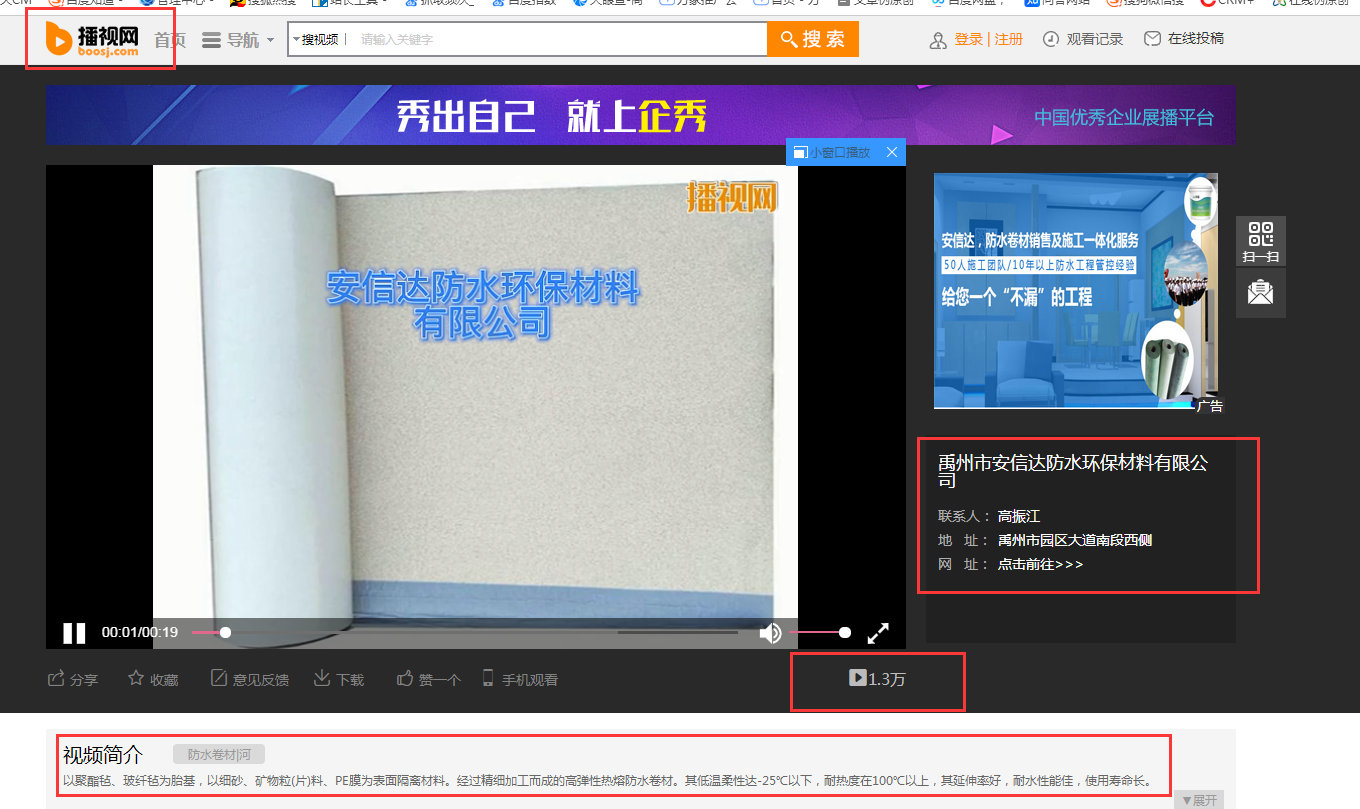
Task: Go to 首页 home page
Action: coord(169,40)
